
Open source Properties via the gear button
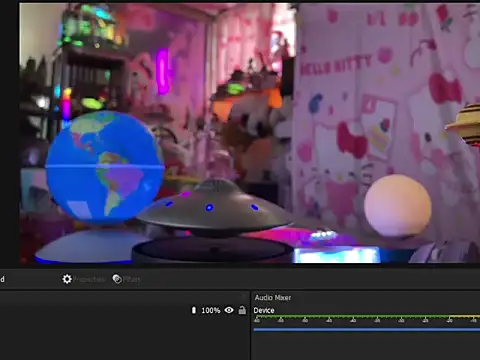[x=83, y=279]
